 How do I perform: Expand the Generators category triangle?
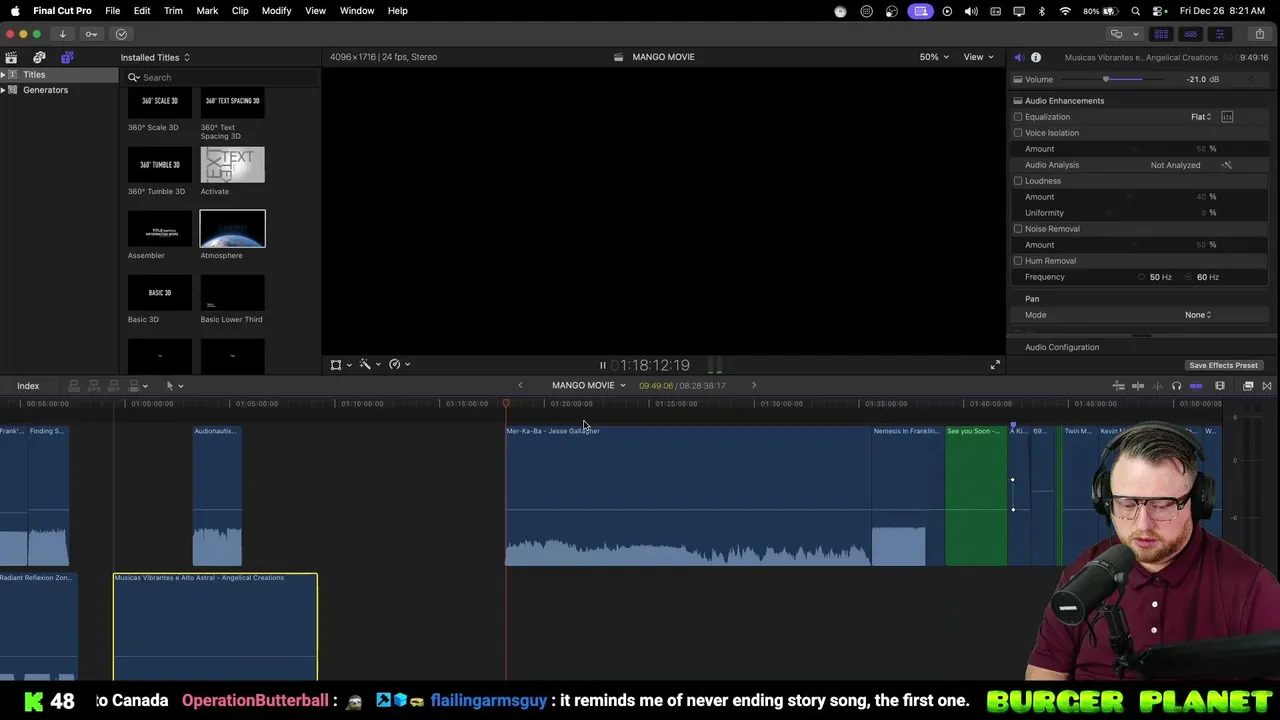(3, 90)
